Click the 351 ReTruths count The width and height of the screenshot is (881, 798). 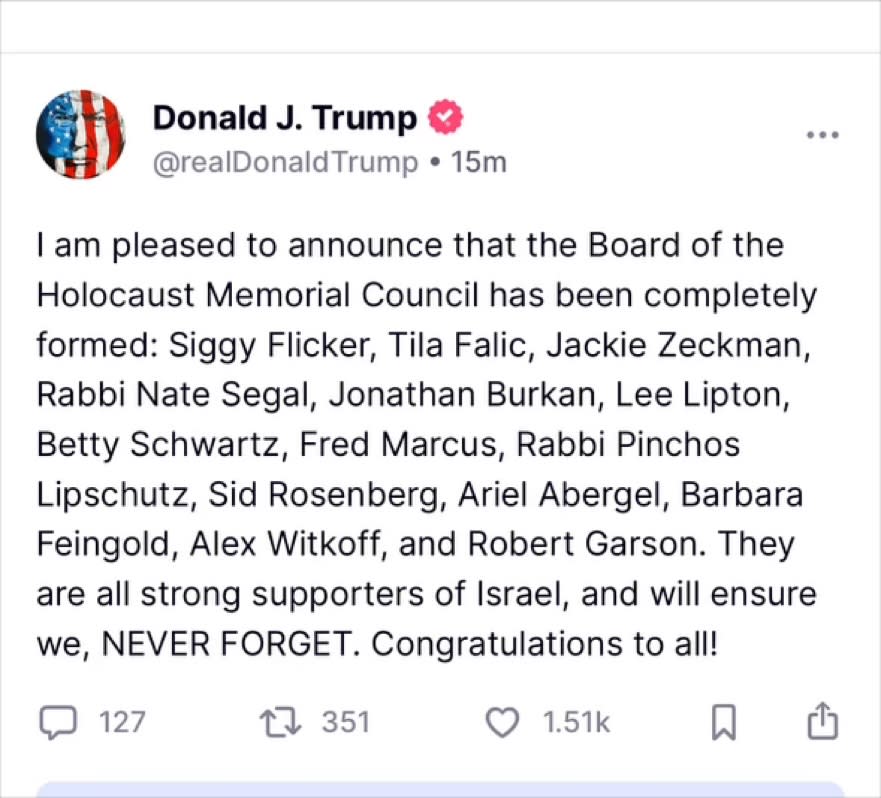point(345,721)
